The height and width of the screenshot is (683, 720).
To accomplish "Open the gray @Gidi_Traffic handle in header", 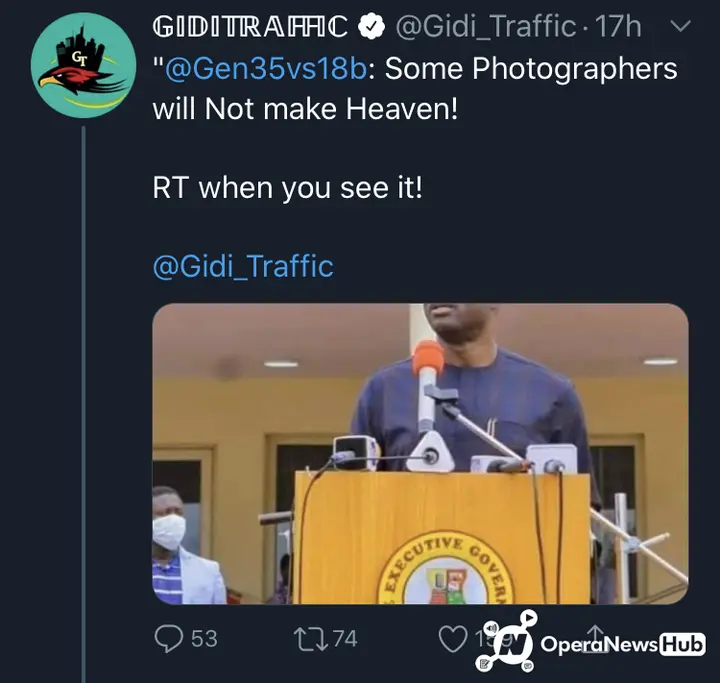I will 485,27.
